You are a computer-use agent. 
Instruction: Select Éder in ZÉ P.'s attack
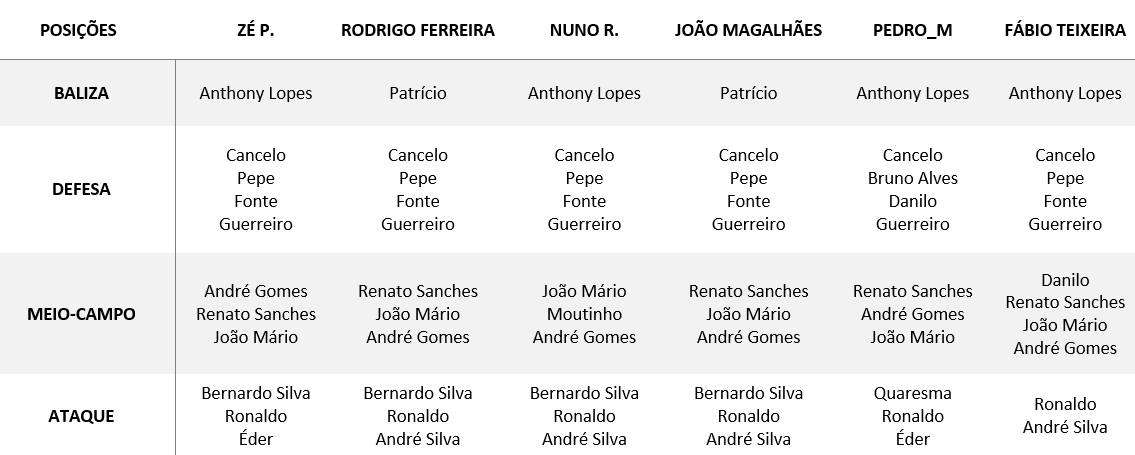256,439
